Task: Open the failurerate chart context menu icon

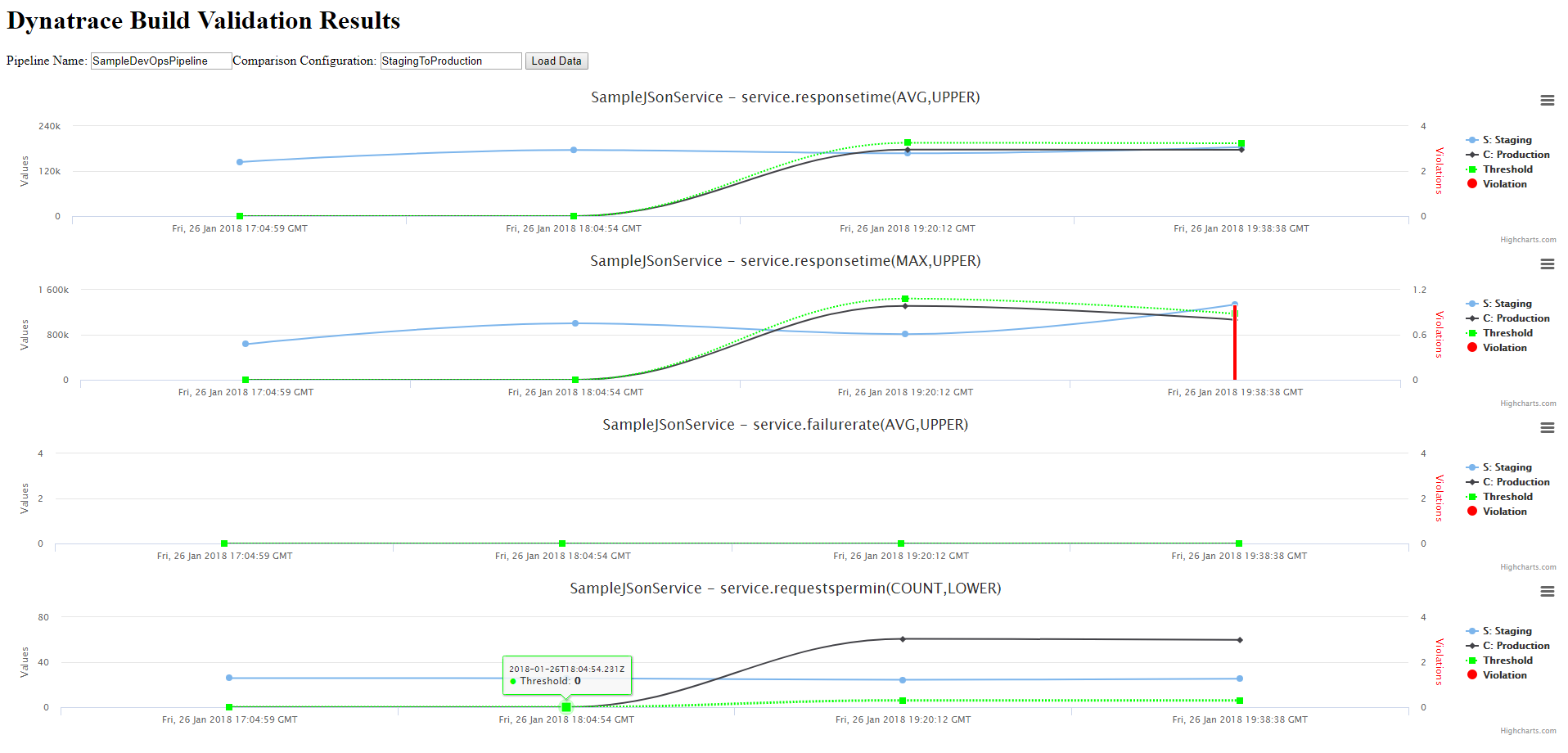Action: 1547,428
